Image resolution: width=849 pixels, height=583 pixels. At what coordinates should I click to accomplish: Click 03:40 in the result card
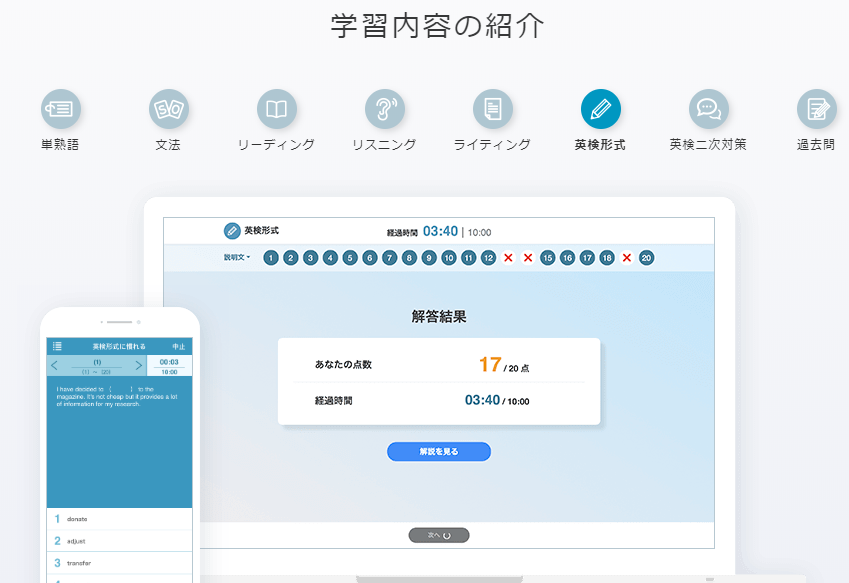482,400
